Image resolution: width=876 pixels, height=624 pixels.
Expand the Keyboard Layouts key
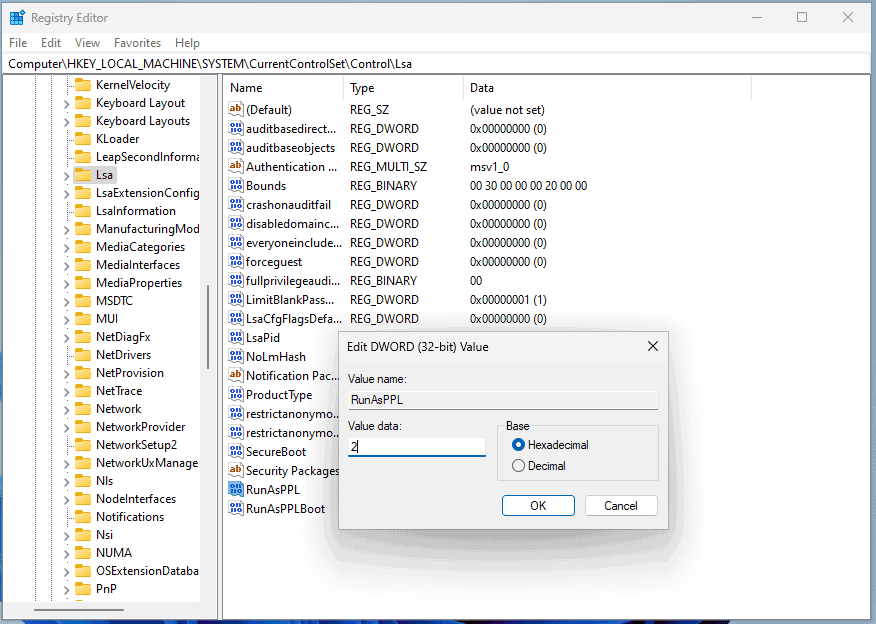tap(66, 122)
